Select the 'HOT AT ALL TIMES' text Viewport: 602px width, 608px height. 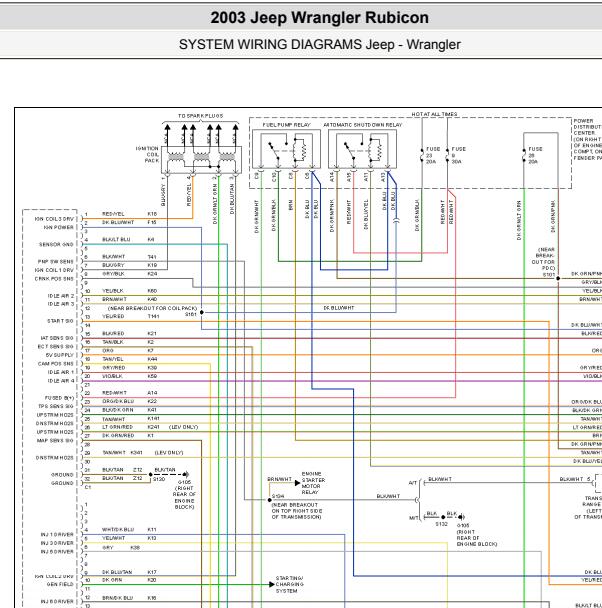tap(434, 114)
